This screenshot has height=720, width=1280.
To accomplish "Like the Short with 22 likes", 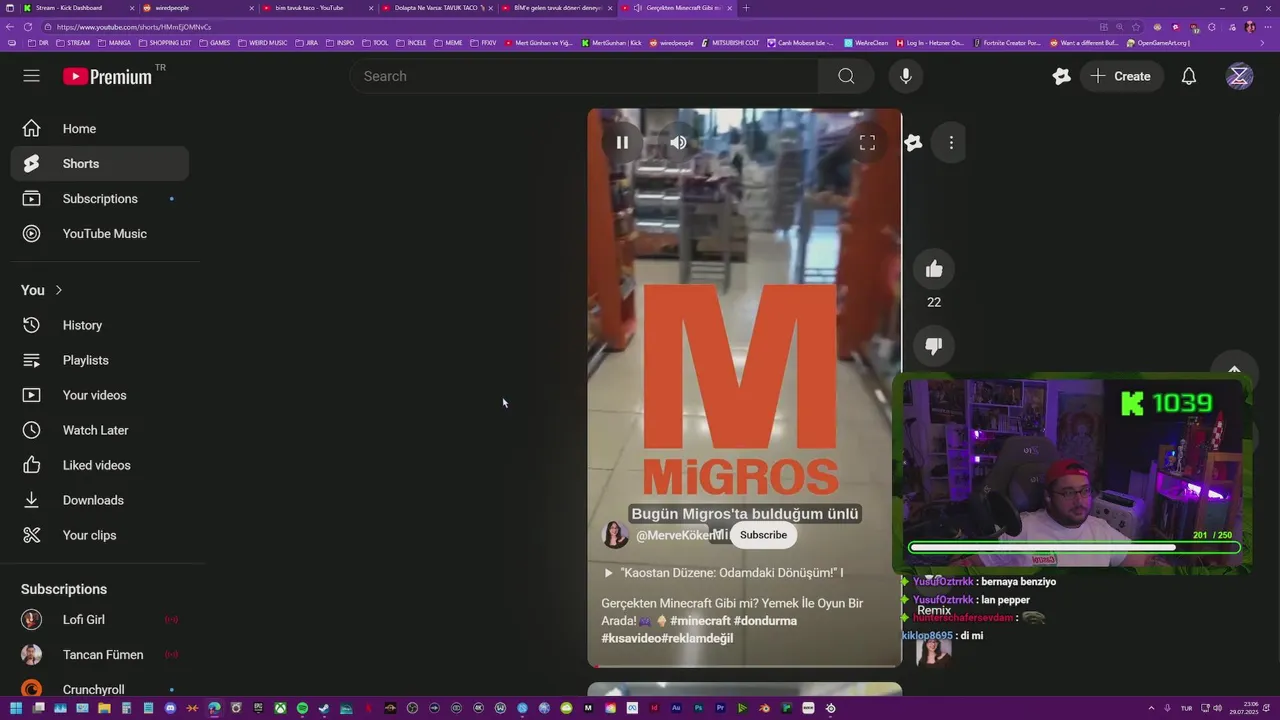I will click(x=934, y=269).
